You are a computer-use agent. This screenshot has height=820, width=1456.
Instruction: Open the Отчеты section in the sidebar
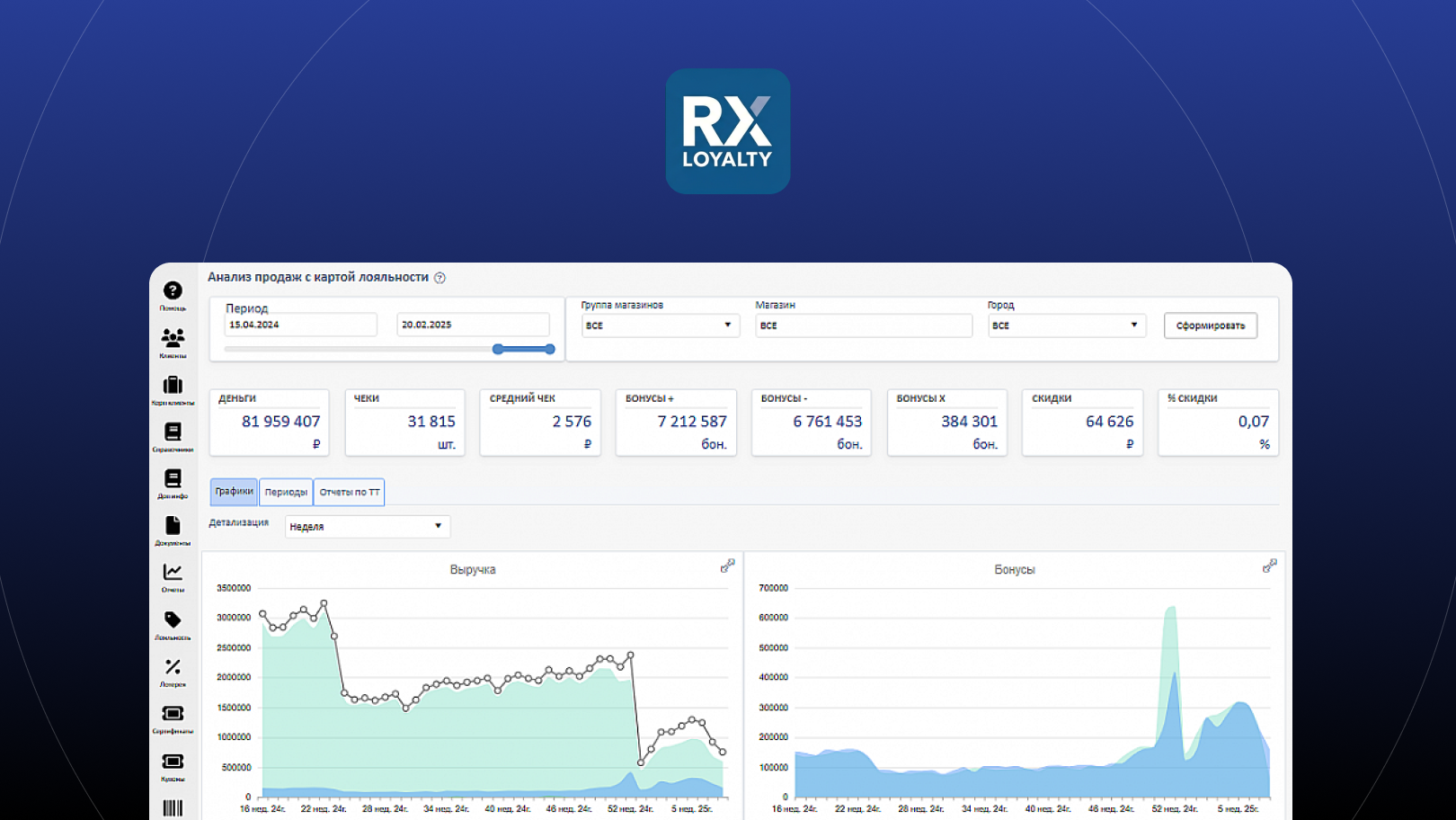click(173, 574)
